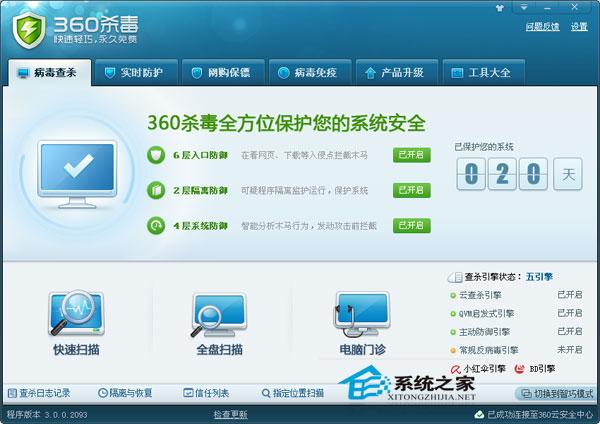Open the title bar dropdown menu arrow
Image resolution: width=600 pixels, height=424 pixels.
click(x=524, y=8)
